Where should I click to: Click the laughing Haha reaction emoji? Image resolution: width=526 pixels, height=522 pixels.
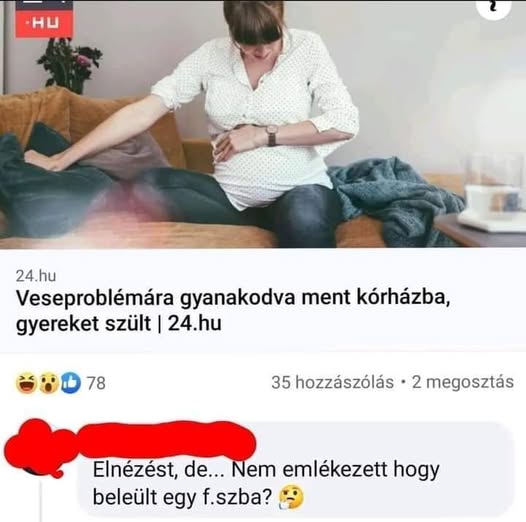(26, 383)
